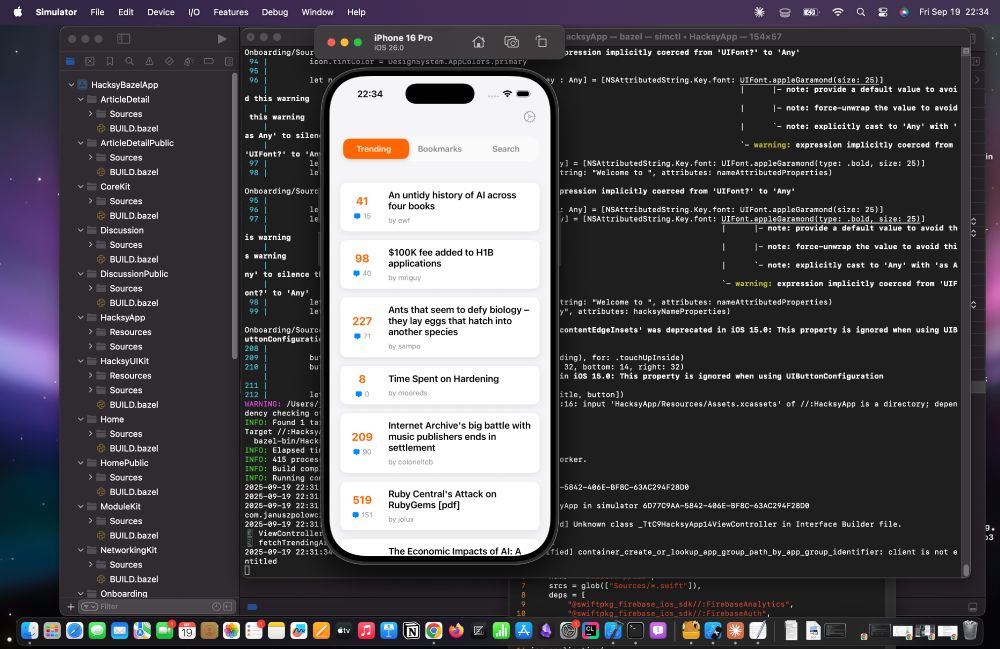The width and height of the screenshot is (1000, 649).
Task: Open Notion from the Dock
Action: 411,631
